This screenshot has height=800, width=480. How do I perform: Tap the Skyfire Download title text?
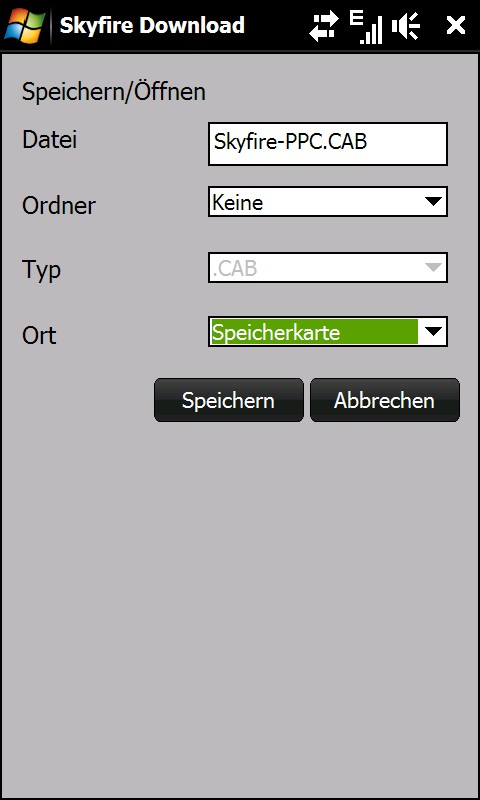(152, 26)
